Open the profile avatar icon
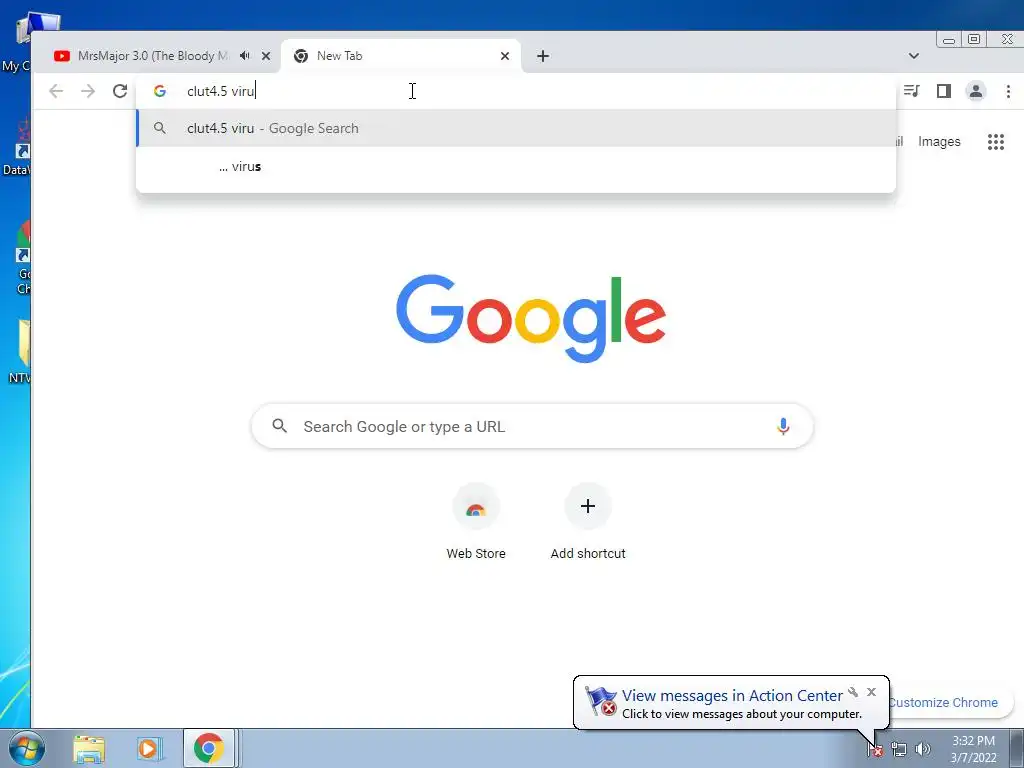This screenshot has width=1024, height=768. 976,91
